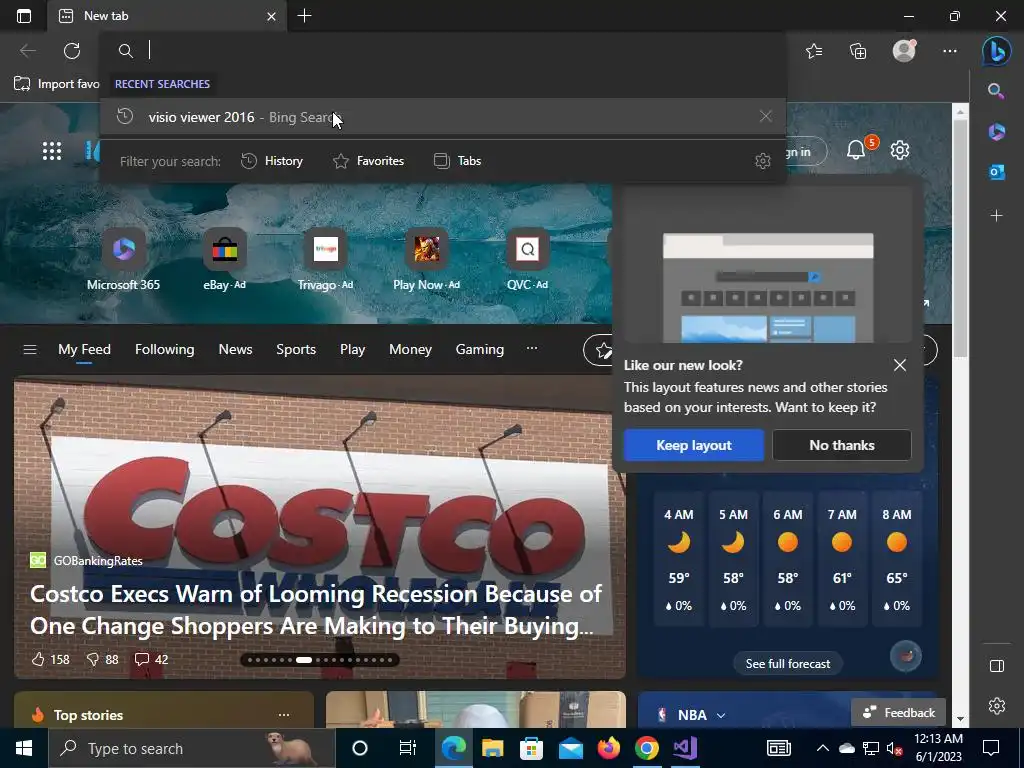Open search suggestion settings gear
The image size is (1024, 768).
click(763, 161)
